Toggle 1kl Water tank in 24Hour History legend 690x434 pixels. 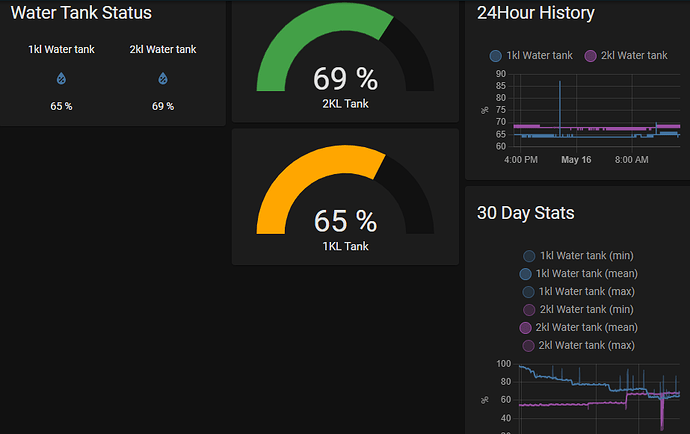tap(531, 56)
